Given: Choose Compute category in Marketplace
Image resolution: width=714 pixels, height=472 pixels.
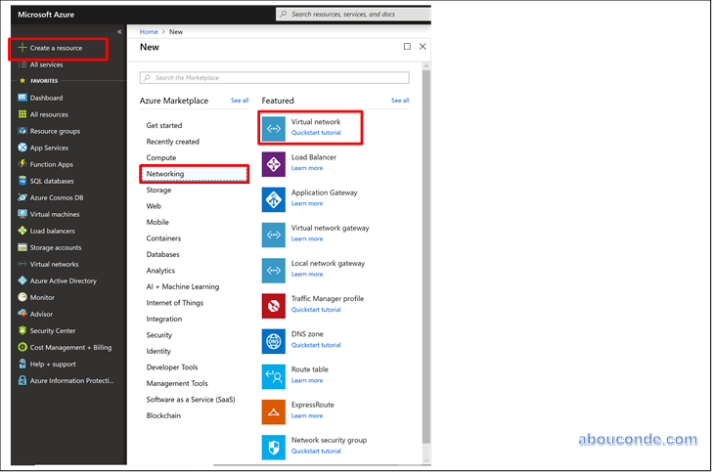Looking at the screenshot, I should 161,158.
